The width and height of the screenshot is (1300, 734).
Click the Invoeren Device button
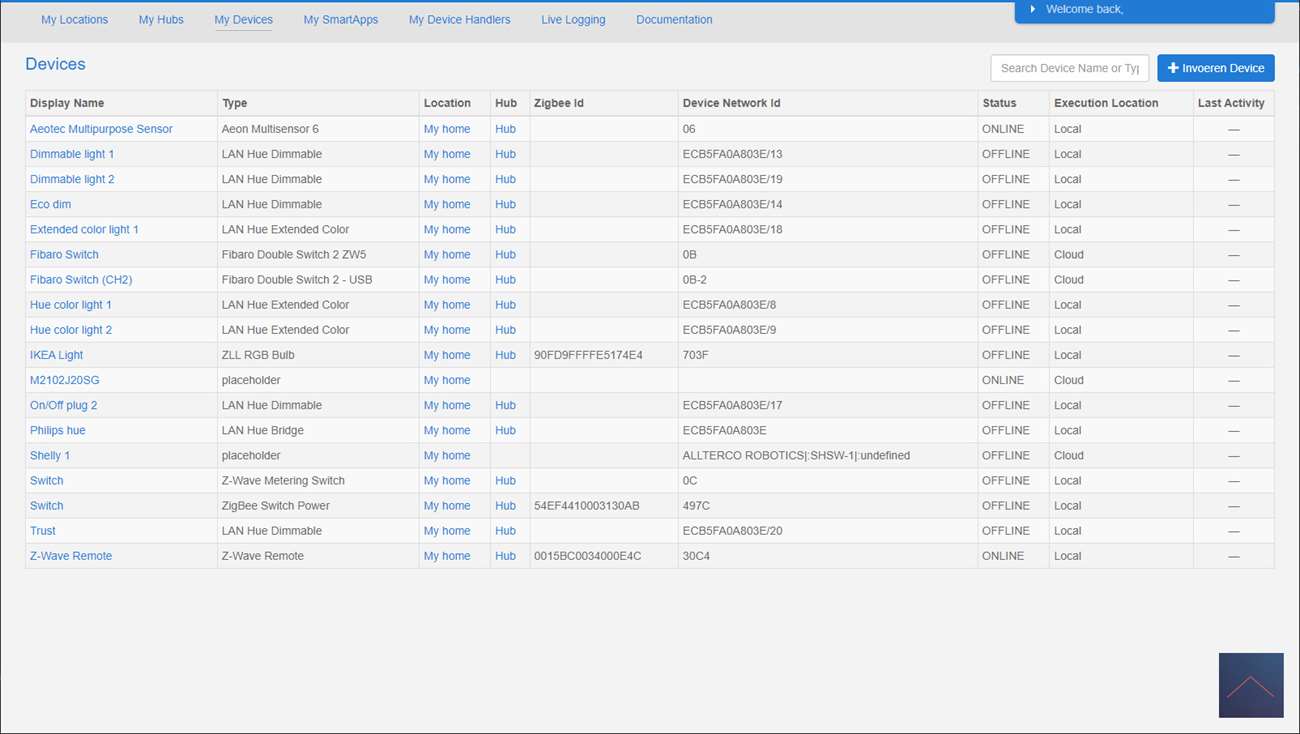tap(1215, 68)
